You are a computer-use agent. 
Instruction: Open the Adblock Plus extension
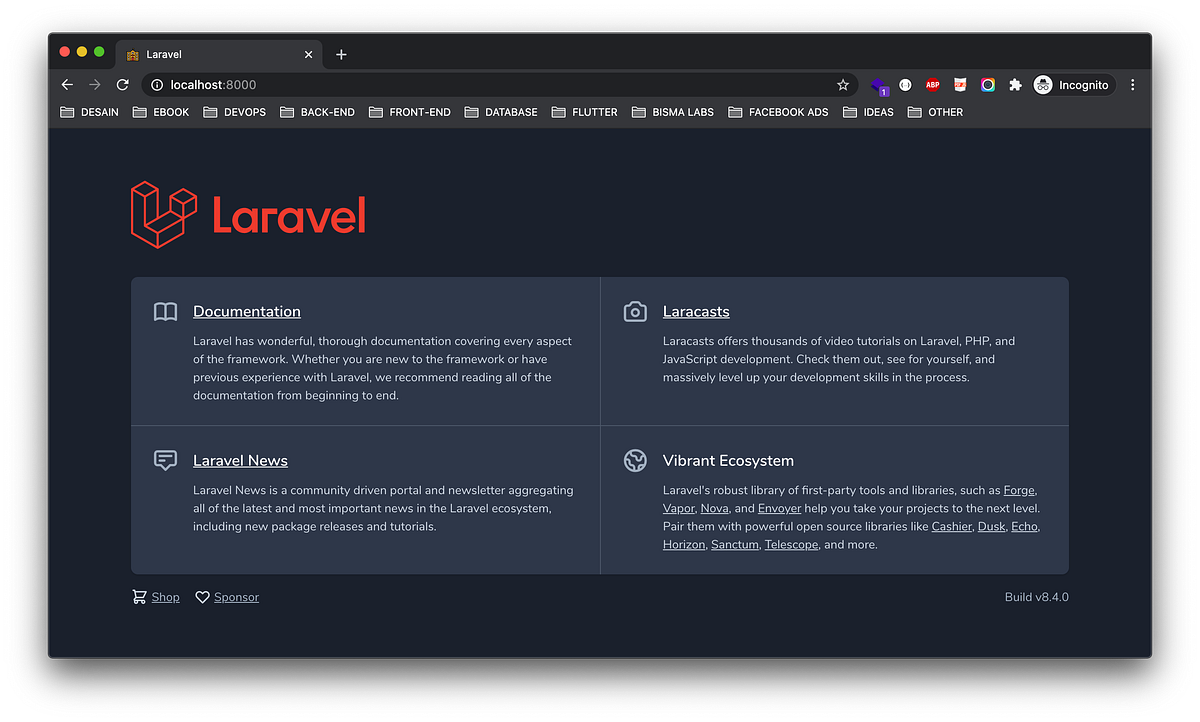click(x=932, y=85)
